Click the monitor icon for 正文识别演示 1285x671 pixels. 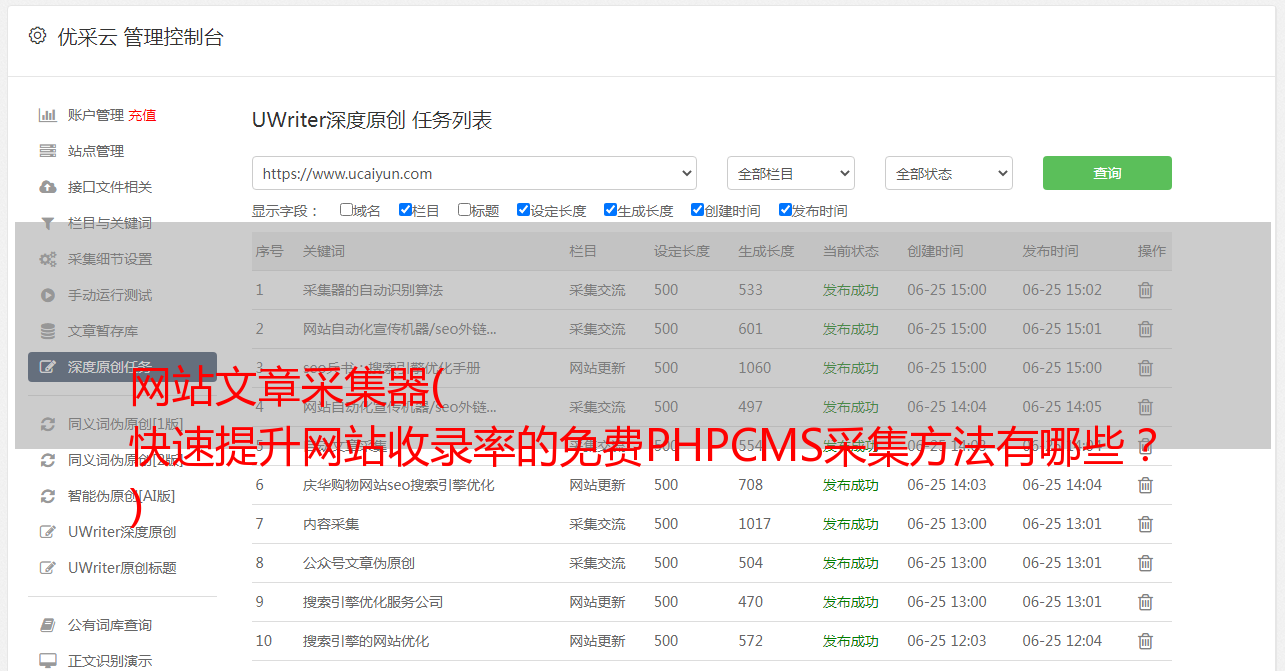(47, 661)
